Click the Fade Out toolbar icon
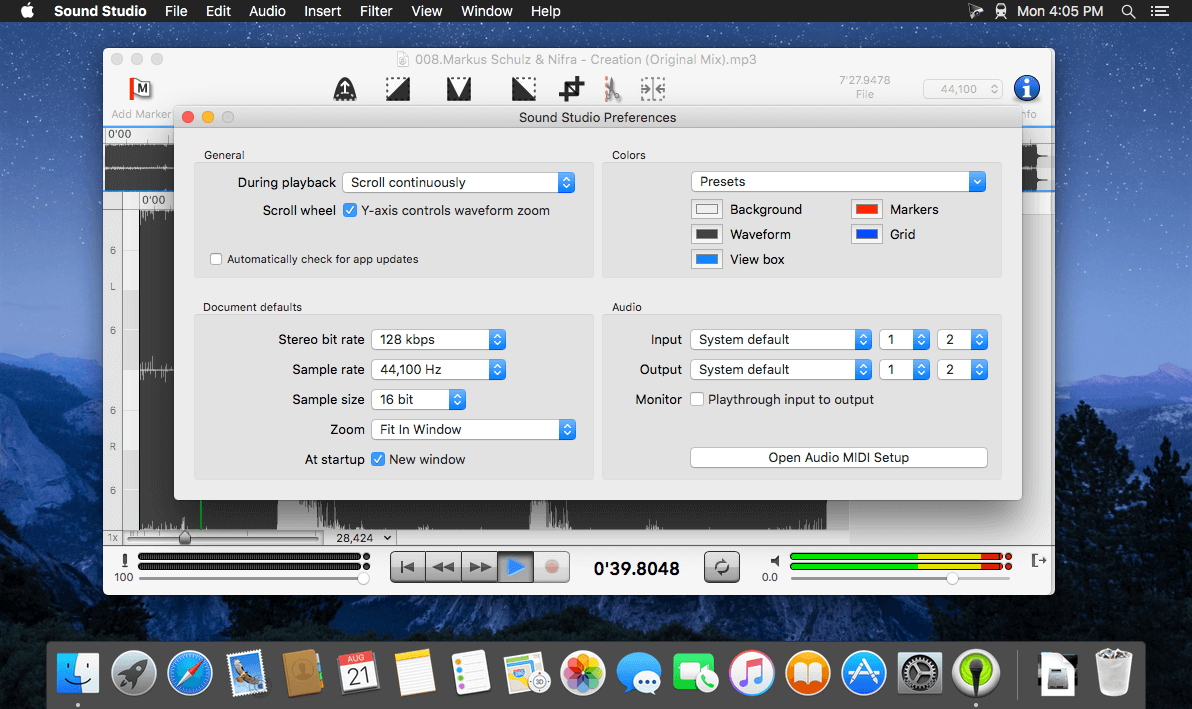This screenshot has height=709, width=1192. coord(523,89)
